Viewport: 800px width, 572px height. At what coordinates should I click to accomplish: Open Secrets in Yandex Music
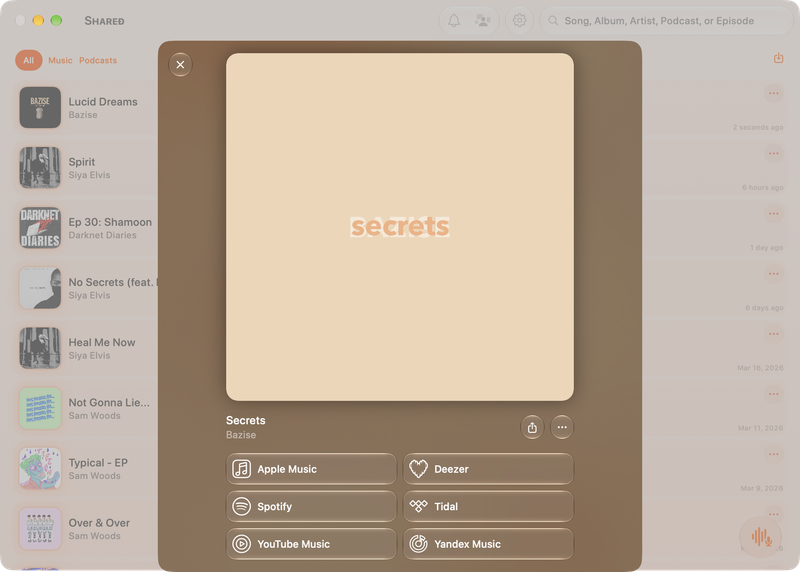point(488,544)
